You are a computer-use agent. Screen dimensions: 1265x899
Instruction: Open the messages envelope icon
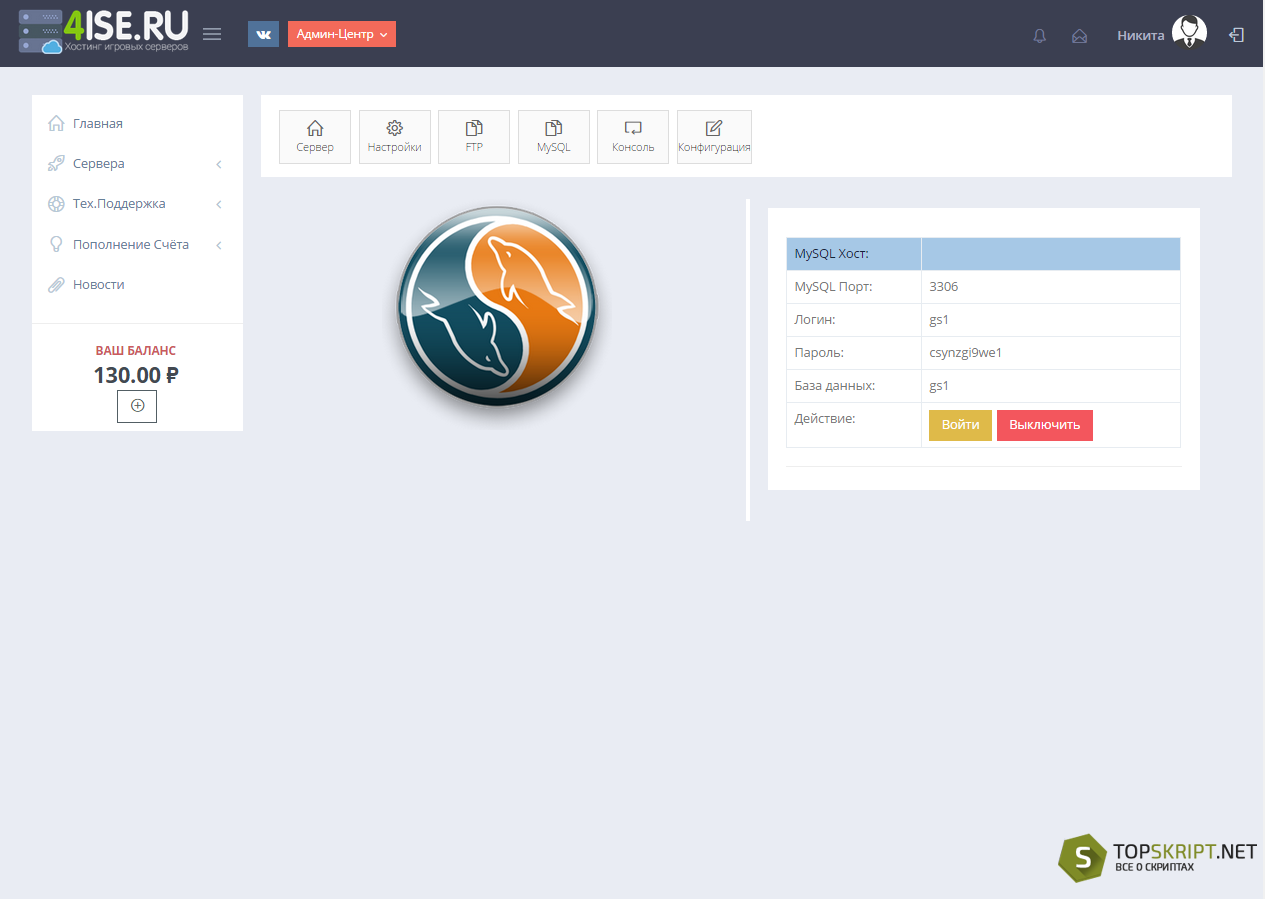[x=1079, y=36]
